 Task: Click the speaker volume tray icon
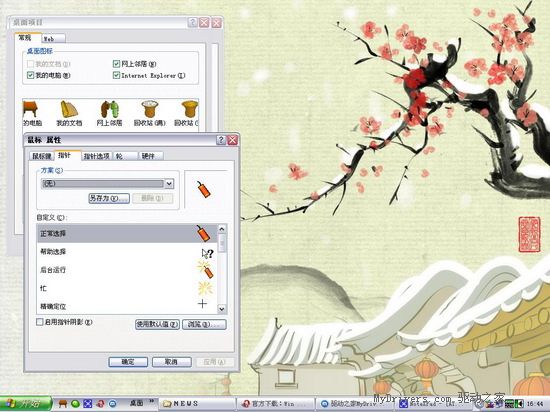click(519, 404)
